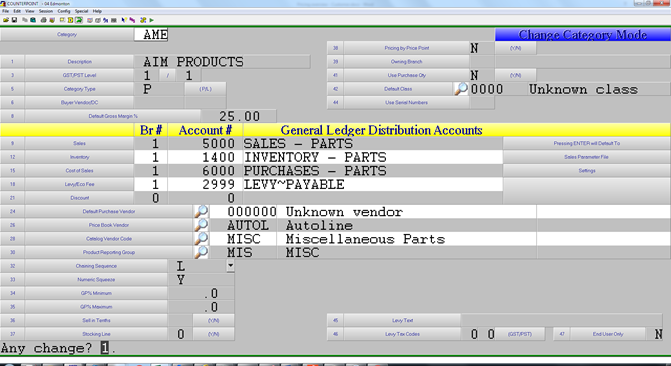Click the Use Serial Numbers label button

click(406, 103)
